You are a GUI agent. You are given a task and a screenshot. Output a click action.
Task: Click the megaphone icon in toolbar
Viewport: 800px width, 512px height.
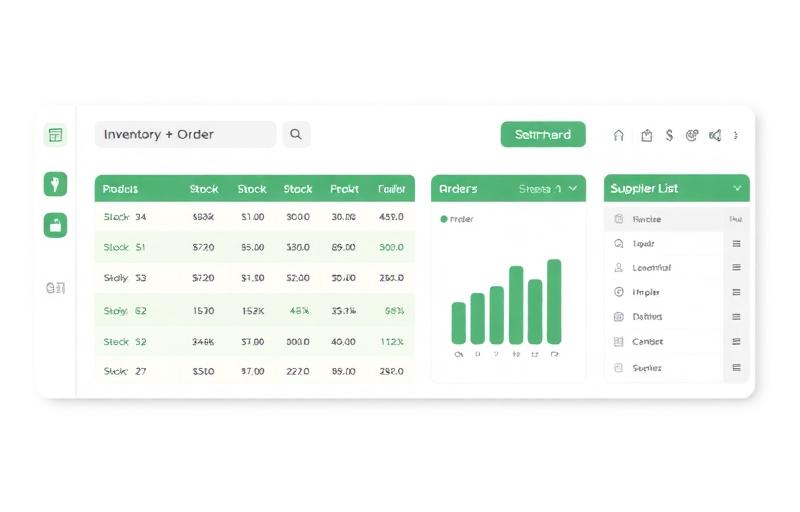(x=715, y=135)
